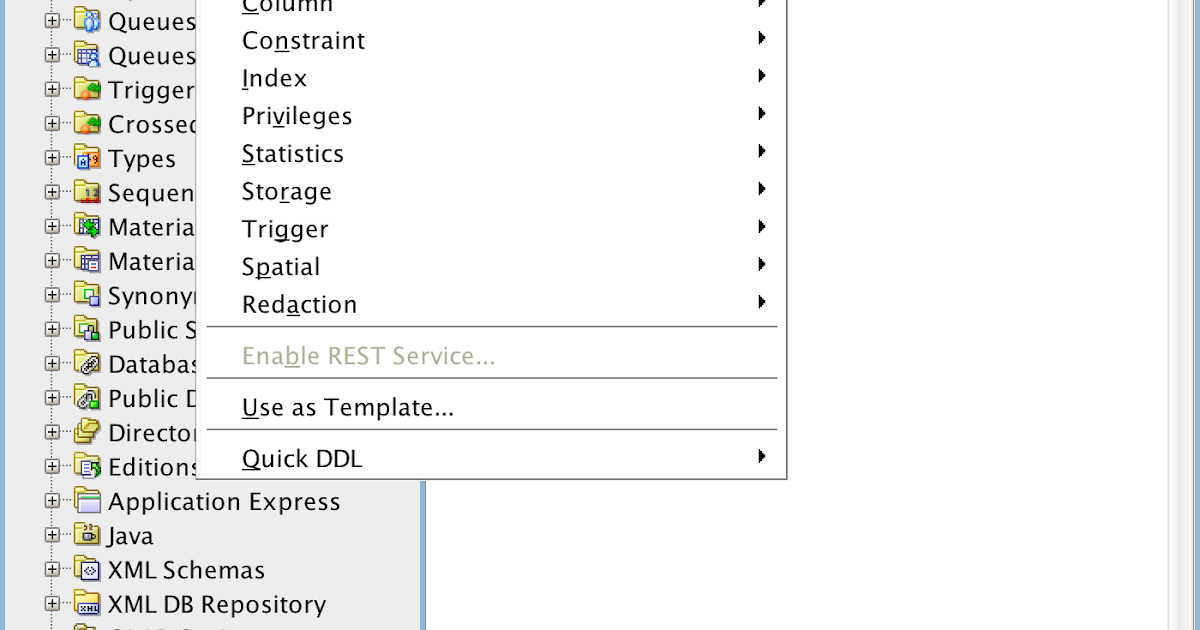Select the Materialized Views icon

point(88,227)
